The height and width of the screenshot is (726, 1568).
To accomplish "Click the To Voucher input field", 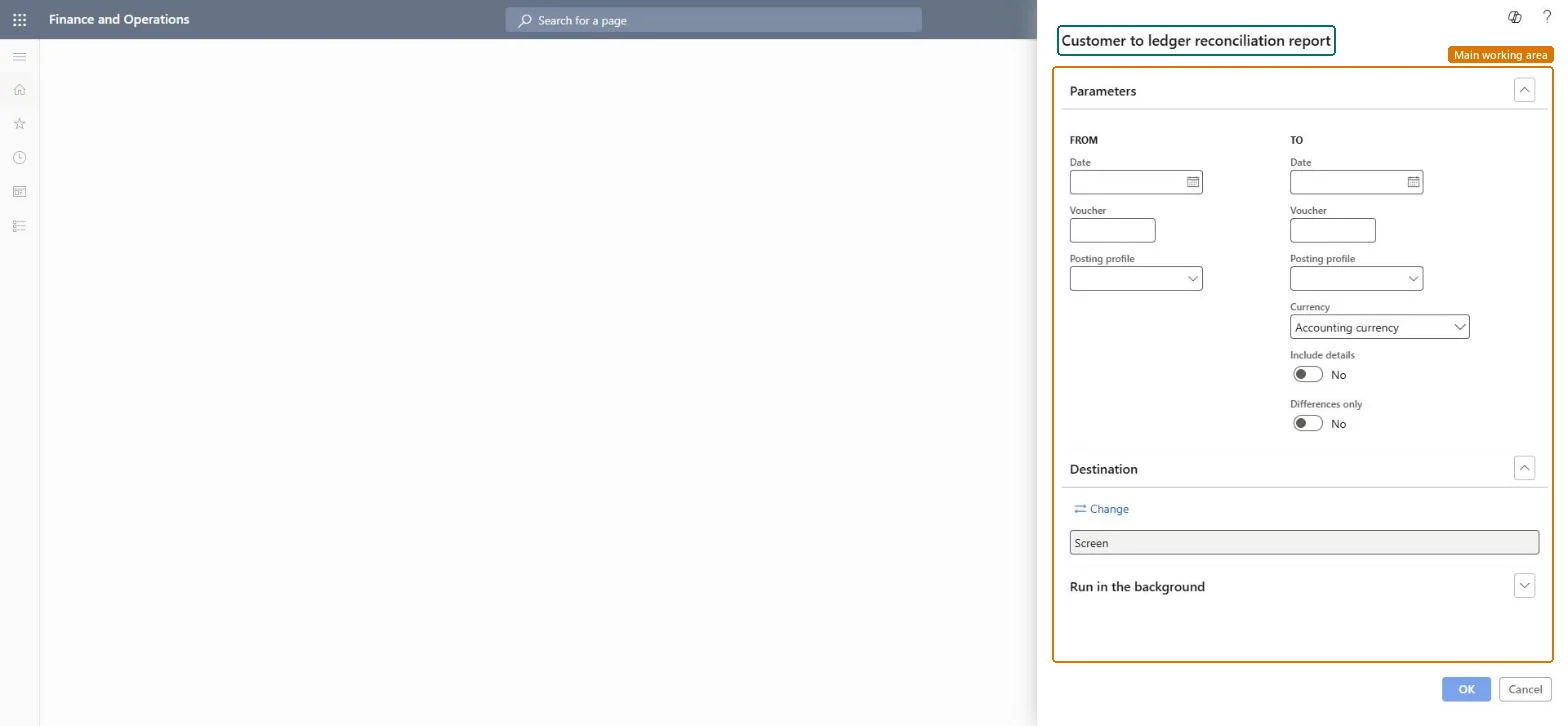I will pos(1332,230).
